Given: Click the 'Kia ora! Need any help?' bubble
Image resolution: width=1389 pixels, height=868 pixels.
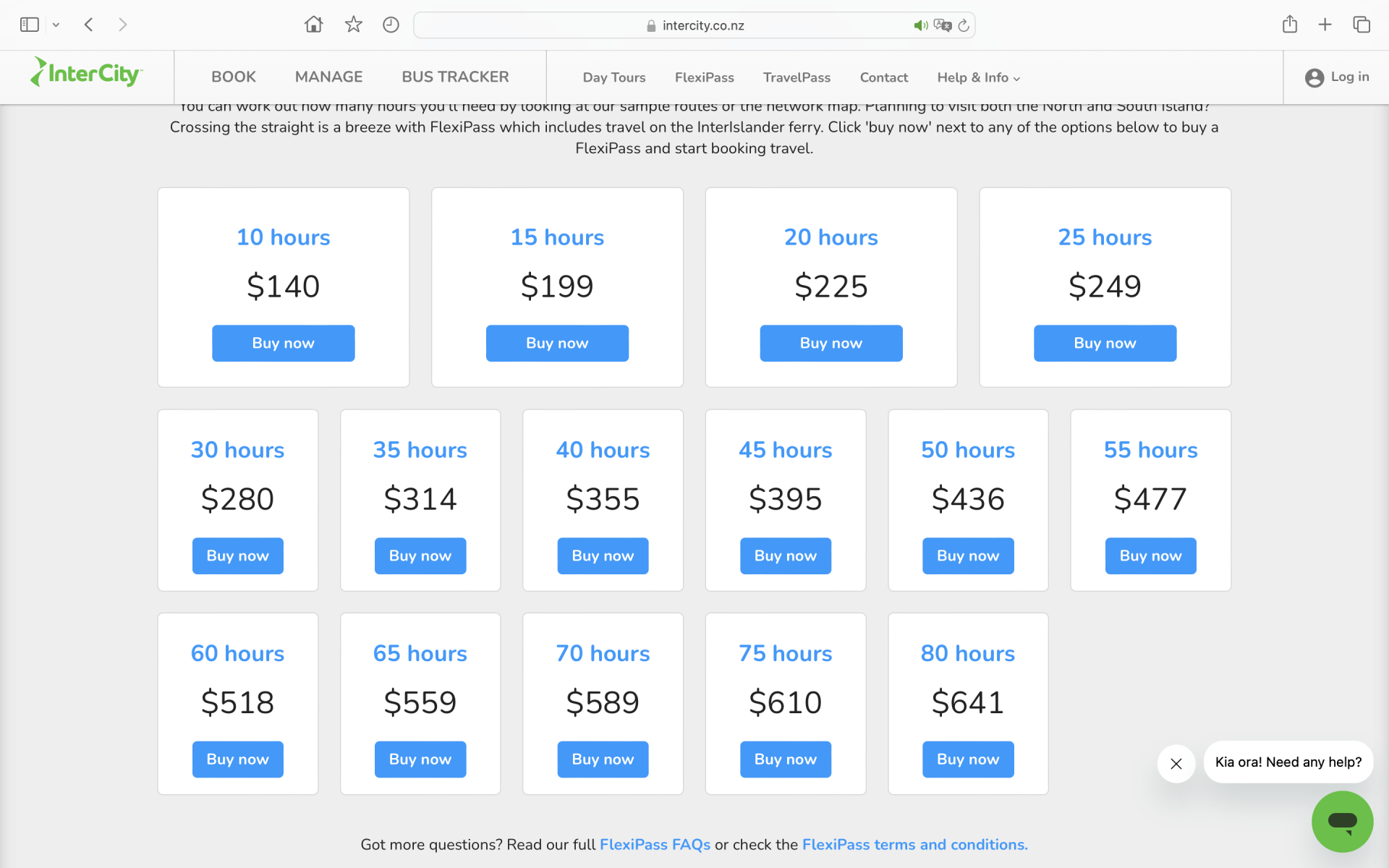Looking at the screenshot, I should coord(1288,762).
